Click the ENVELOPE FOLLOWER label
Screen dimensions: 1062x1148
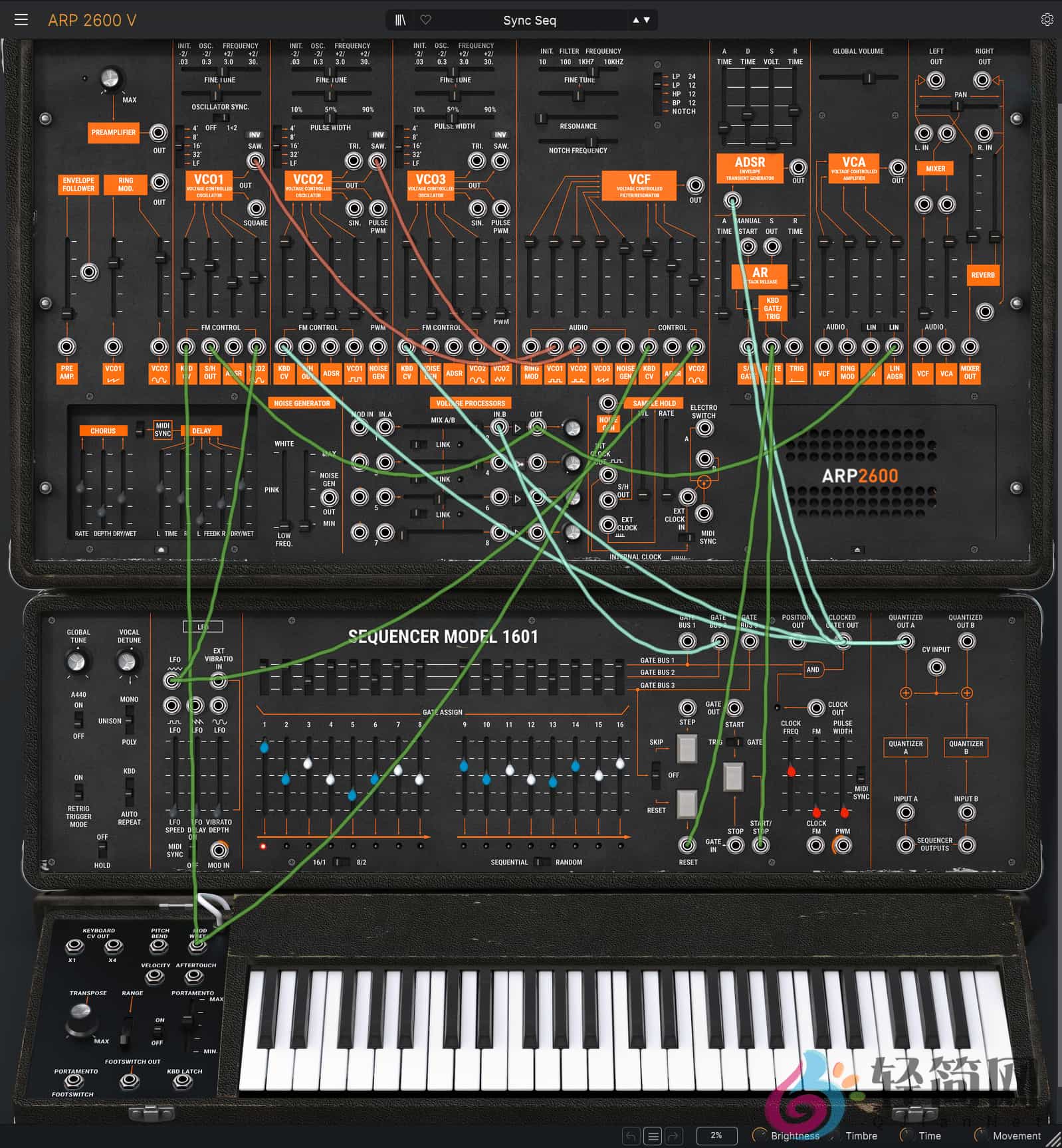78,185
